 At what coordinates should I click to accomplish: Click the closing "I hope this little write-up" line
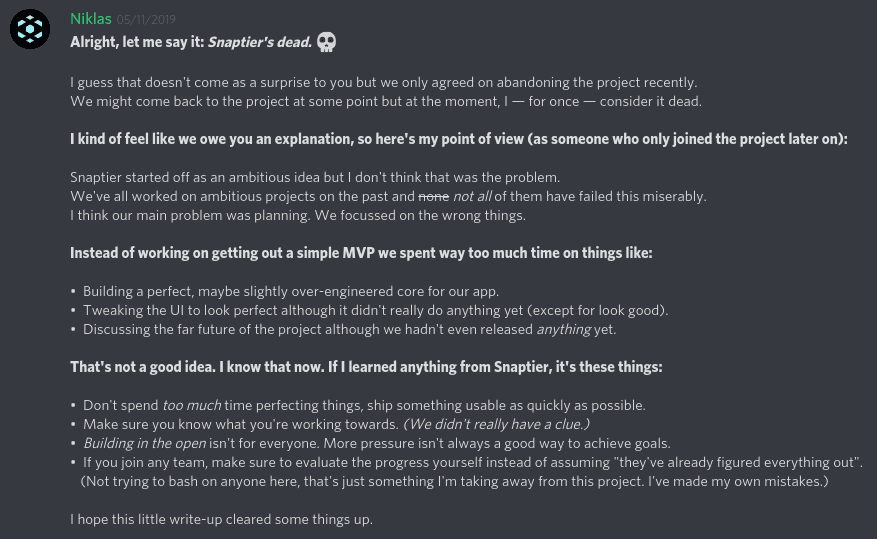tap(221, 519)
